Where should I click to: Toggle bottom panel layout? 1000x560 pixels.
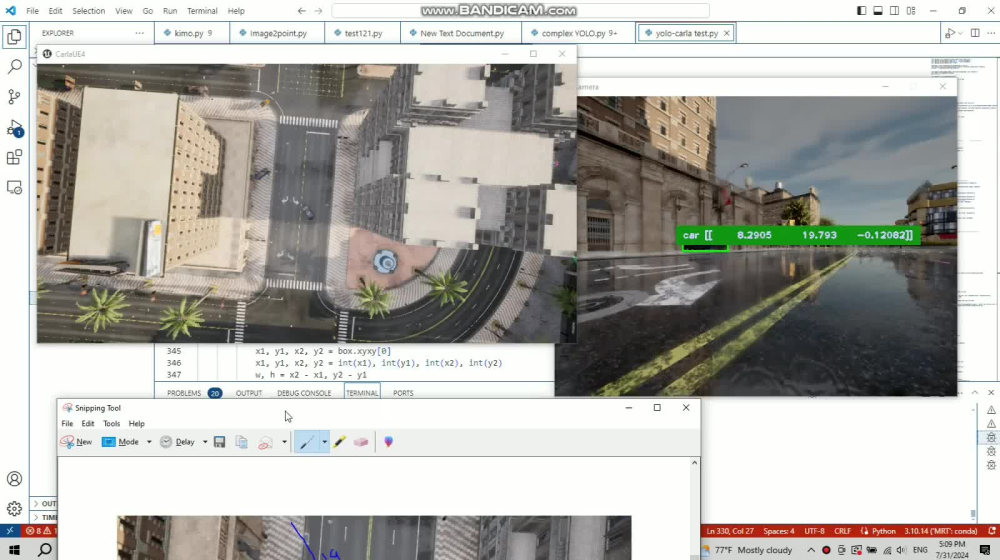coord(878,11)
